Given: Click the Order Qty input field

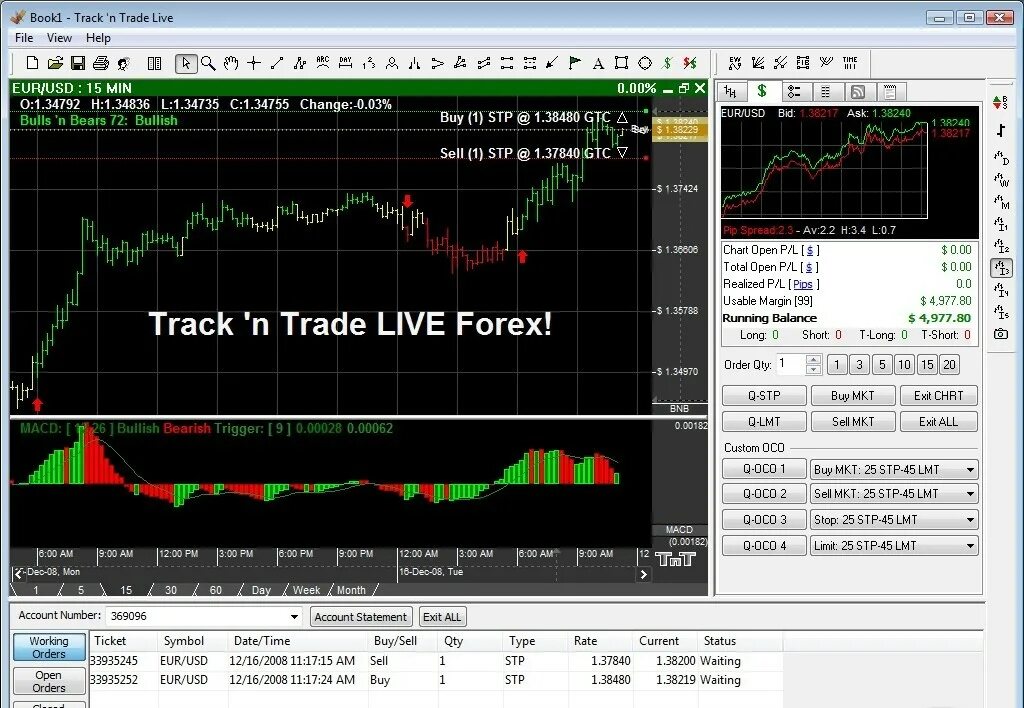Looking at the screenshot, I should pyautogui.click(x=791, y=364).
